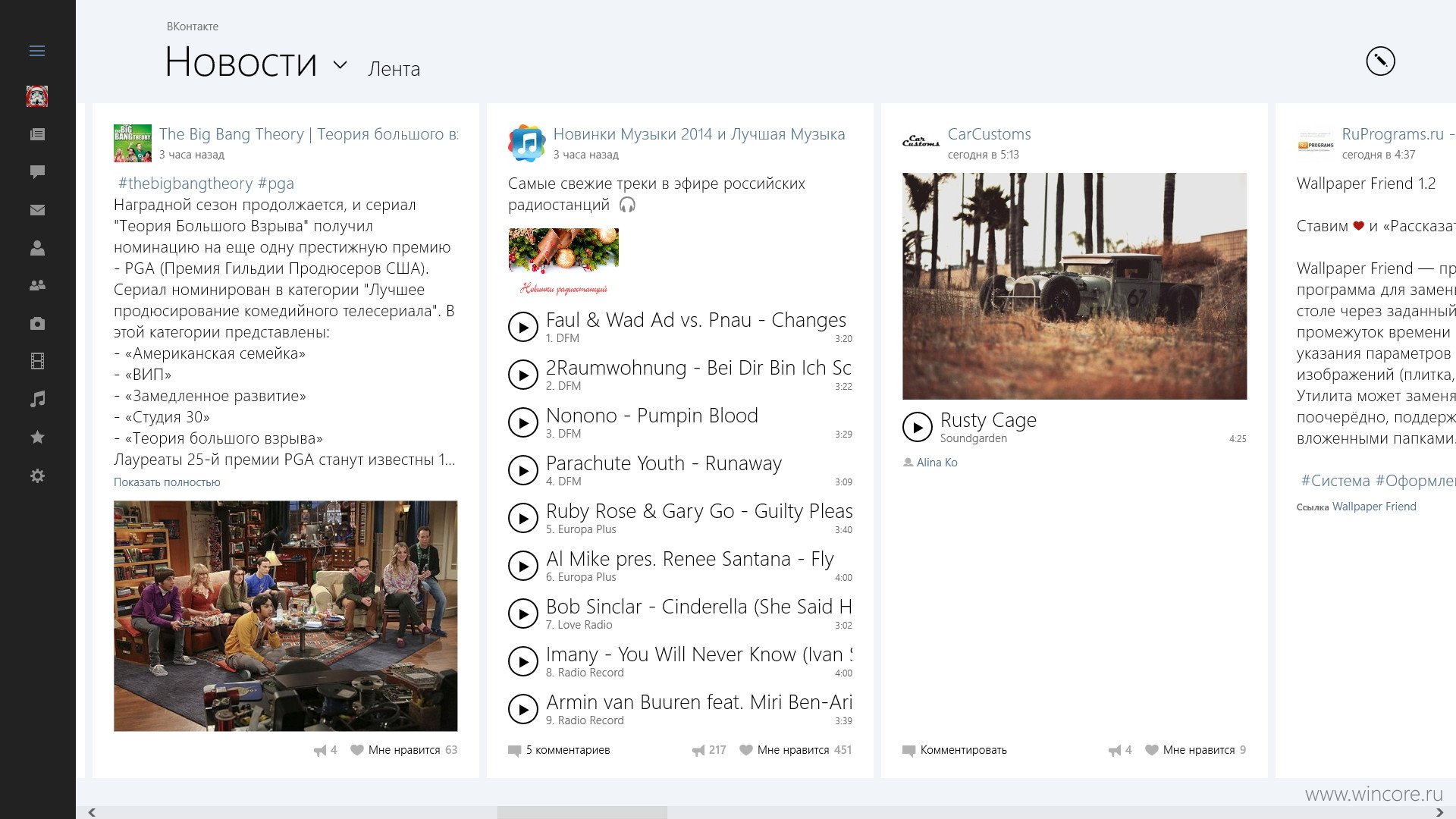Share the music post megaphone (217)
The width and height of the screenshot is (1456, 819).
(x=709, y=750)
